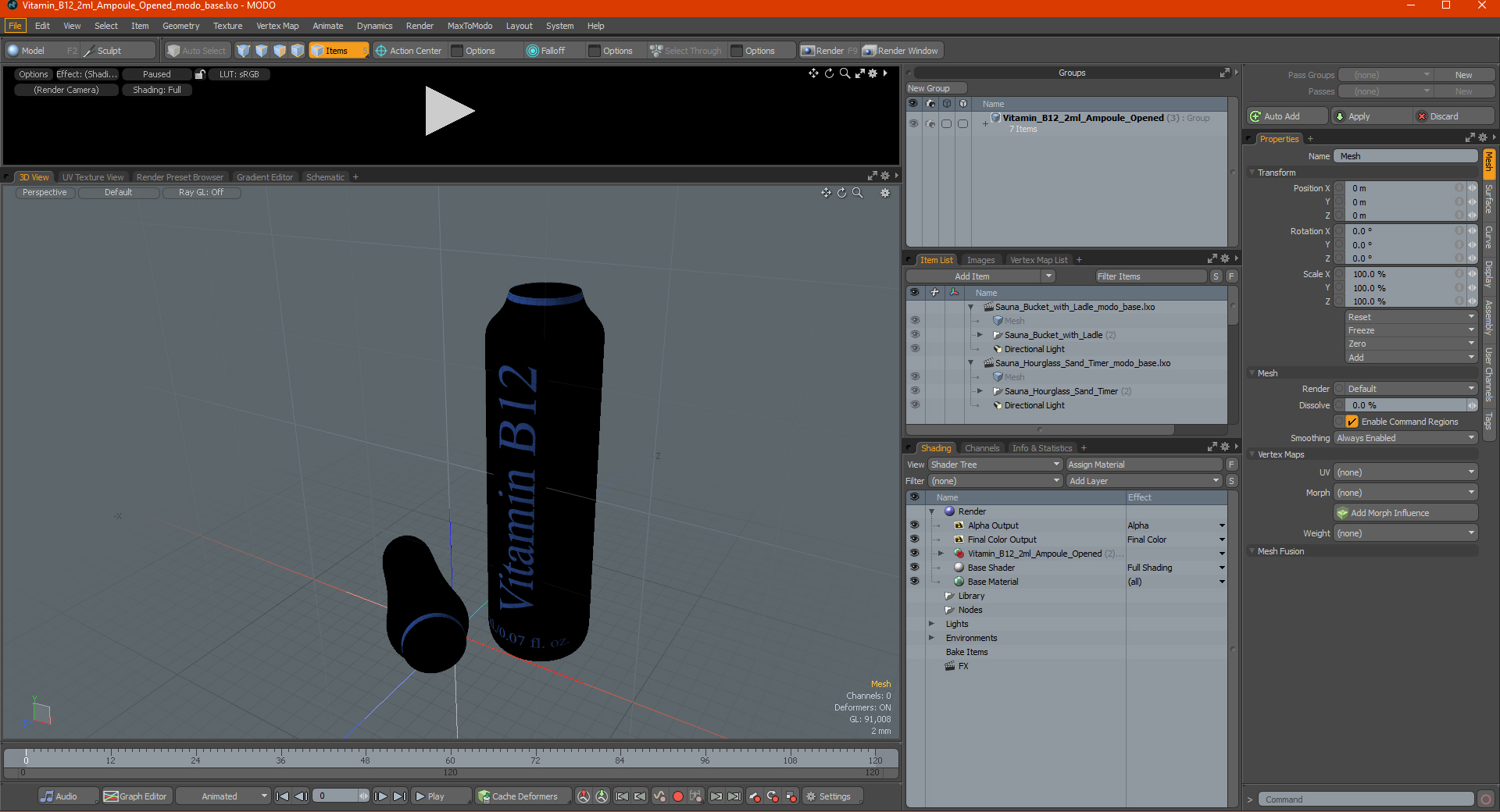Open the Graph Editor

click(x=135, y=796)
